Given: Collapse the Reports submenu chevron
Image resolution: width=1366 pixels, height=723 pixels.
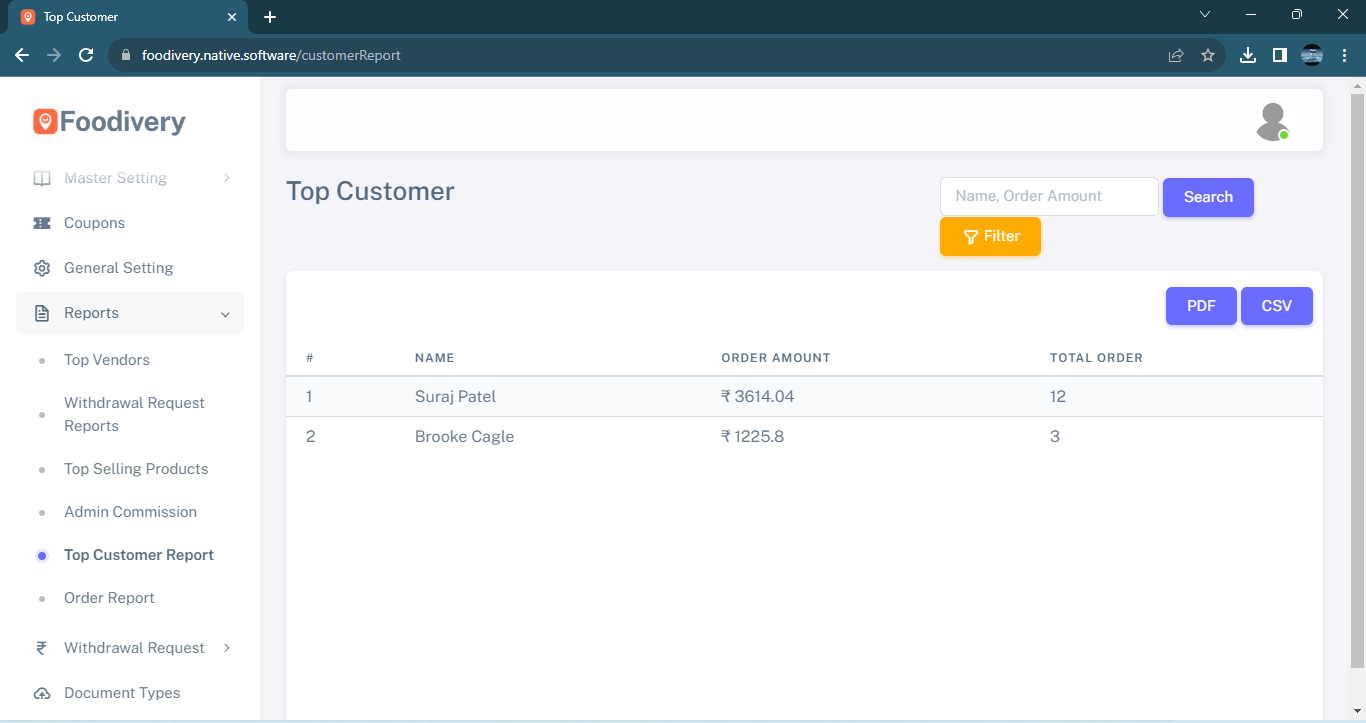Looking at the screenshot, I should pos(226,314).
